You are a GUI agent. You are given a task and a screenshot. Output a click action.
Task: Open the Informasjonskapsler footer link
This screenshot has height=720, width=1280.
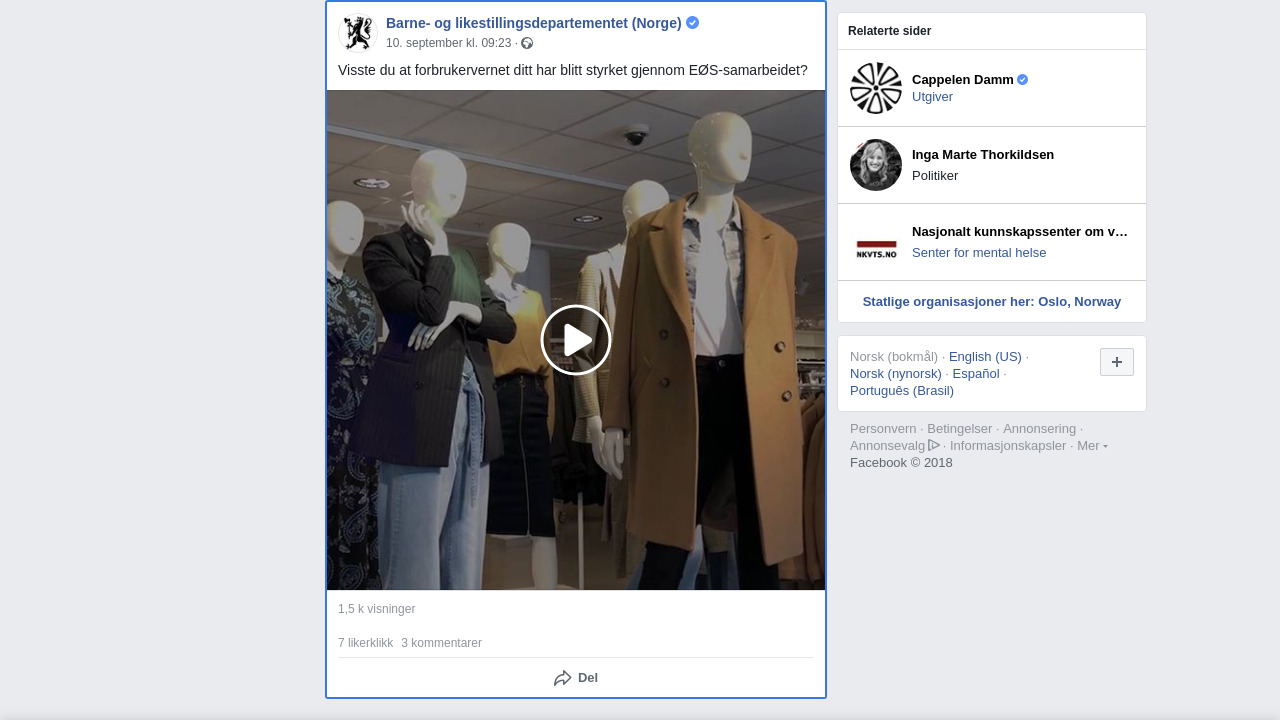(1008, 446)
